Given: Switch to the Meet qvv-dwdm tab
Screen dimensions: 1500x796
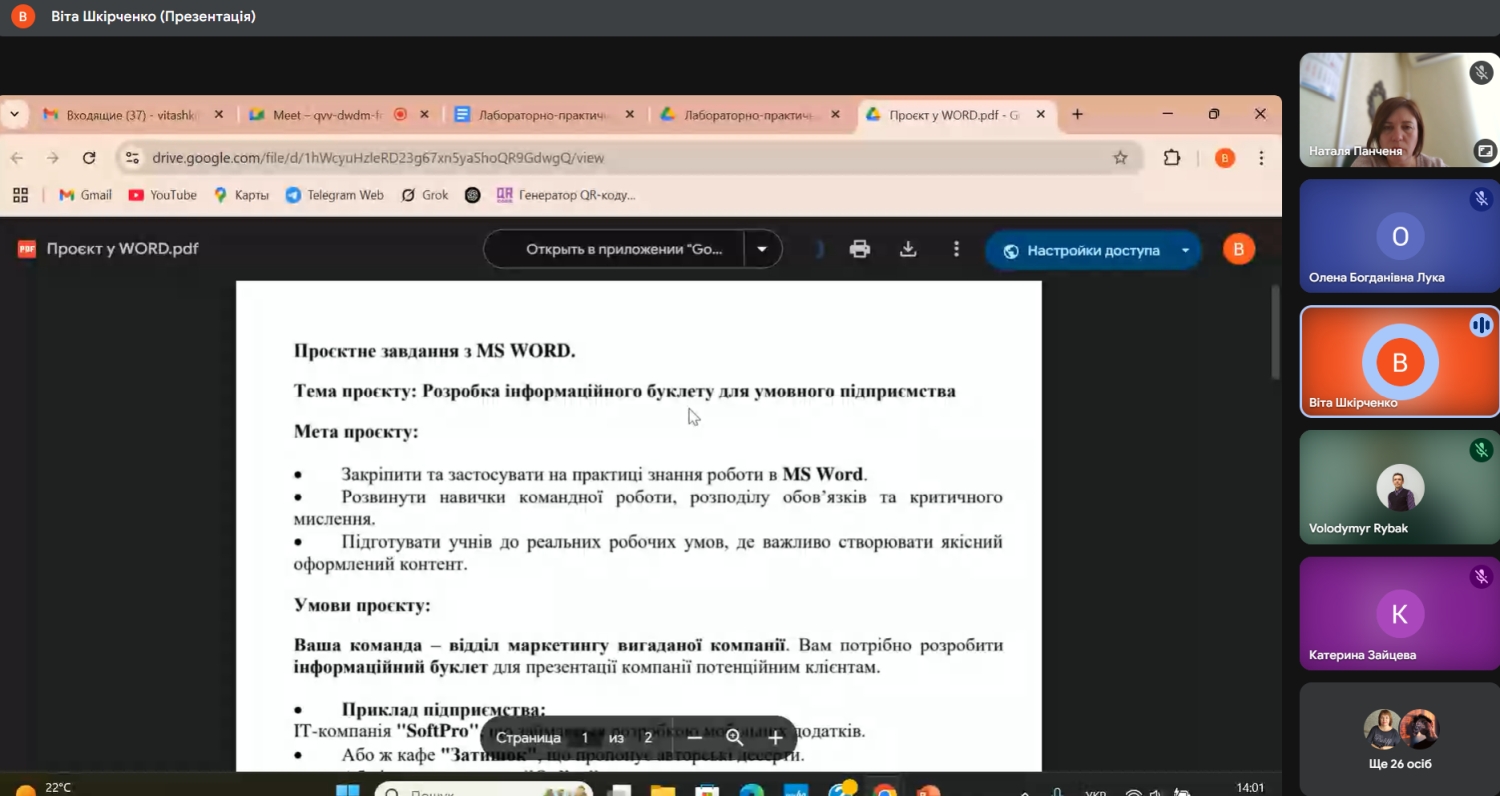Looking at the screenshot, I should [x=339, y=115].
